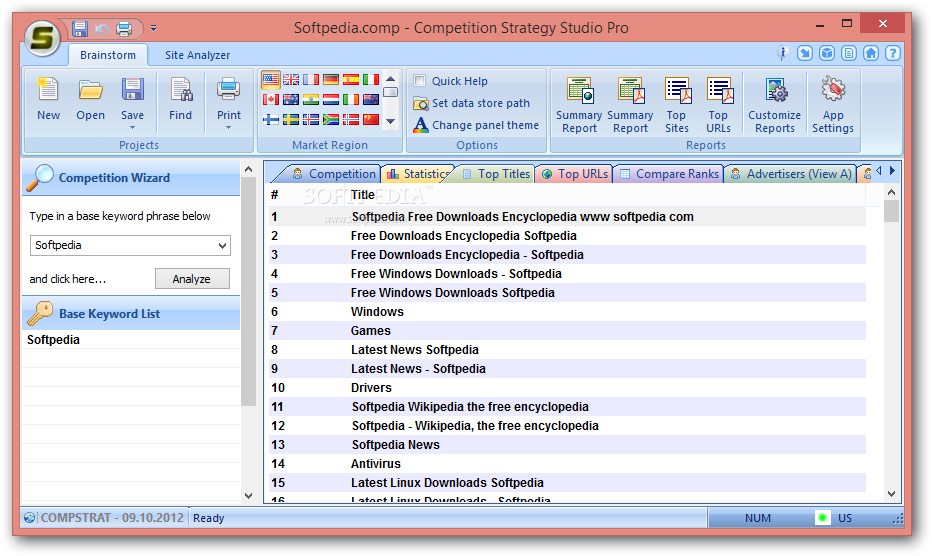
Task: Select the France flag market region
Action: click(311, 80)
